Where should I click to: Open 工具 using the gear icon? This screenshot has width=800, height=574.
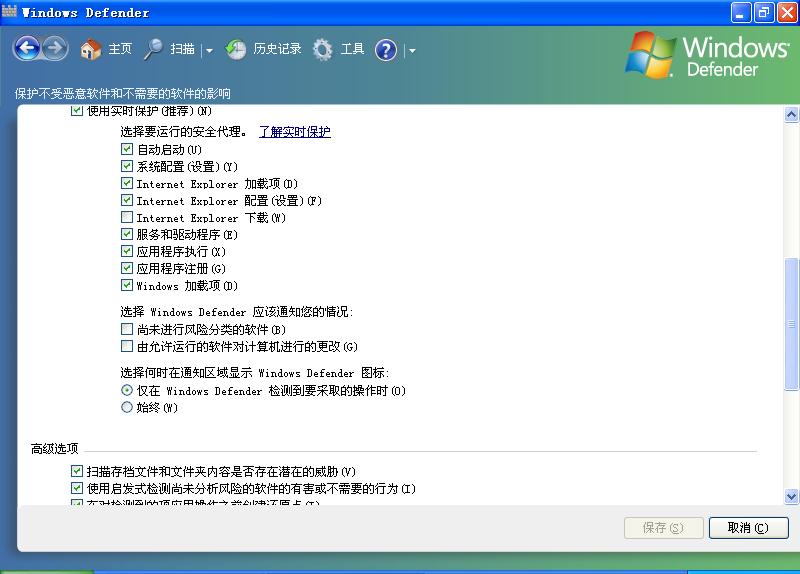pyautogui.click(x=323, y=49)
